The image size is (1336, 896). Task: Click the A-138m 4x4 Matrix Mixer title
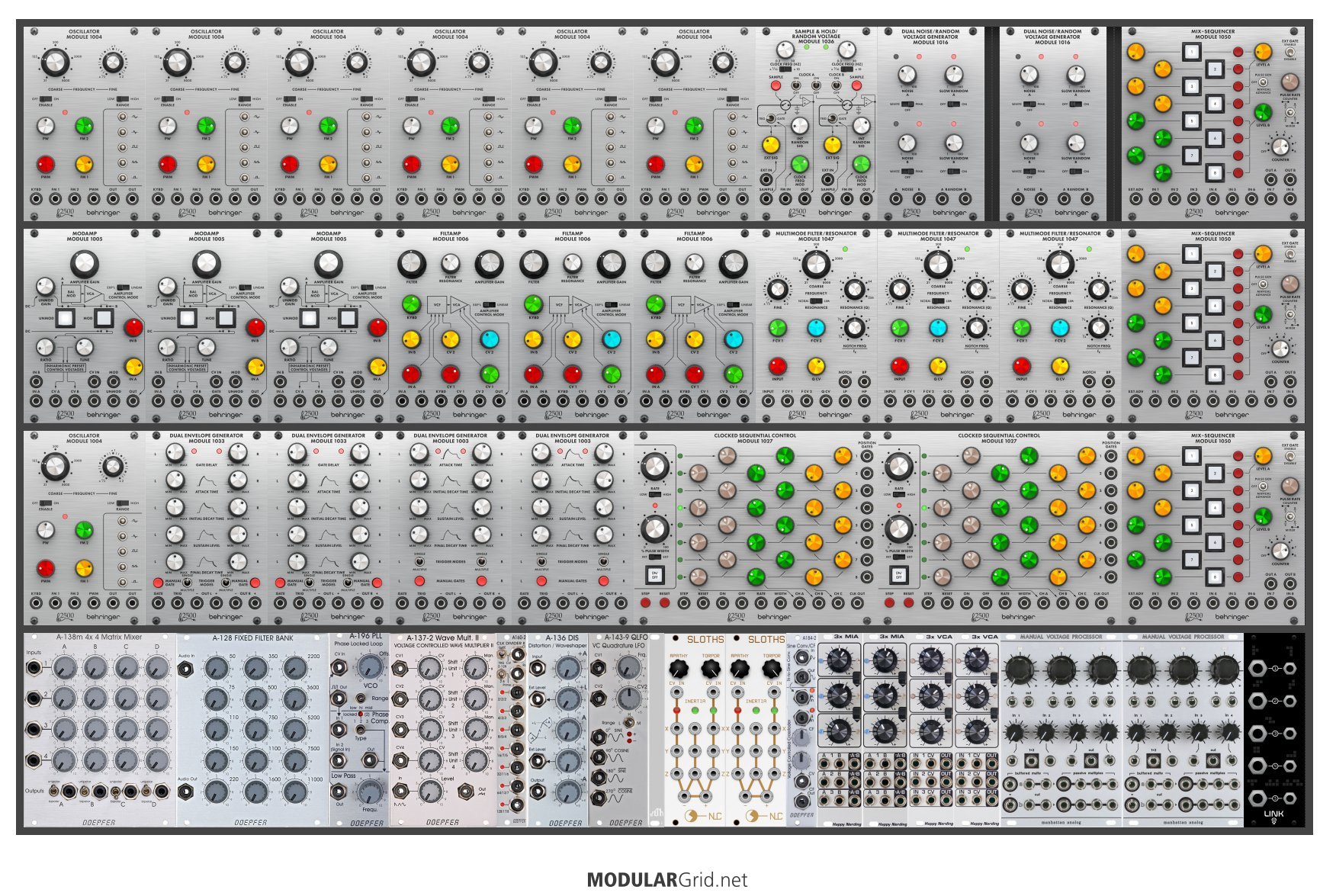coord(99,637)
